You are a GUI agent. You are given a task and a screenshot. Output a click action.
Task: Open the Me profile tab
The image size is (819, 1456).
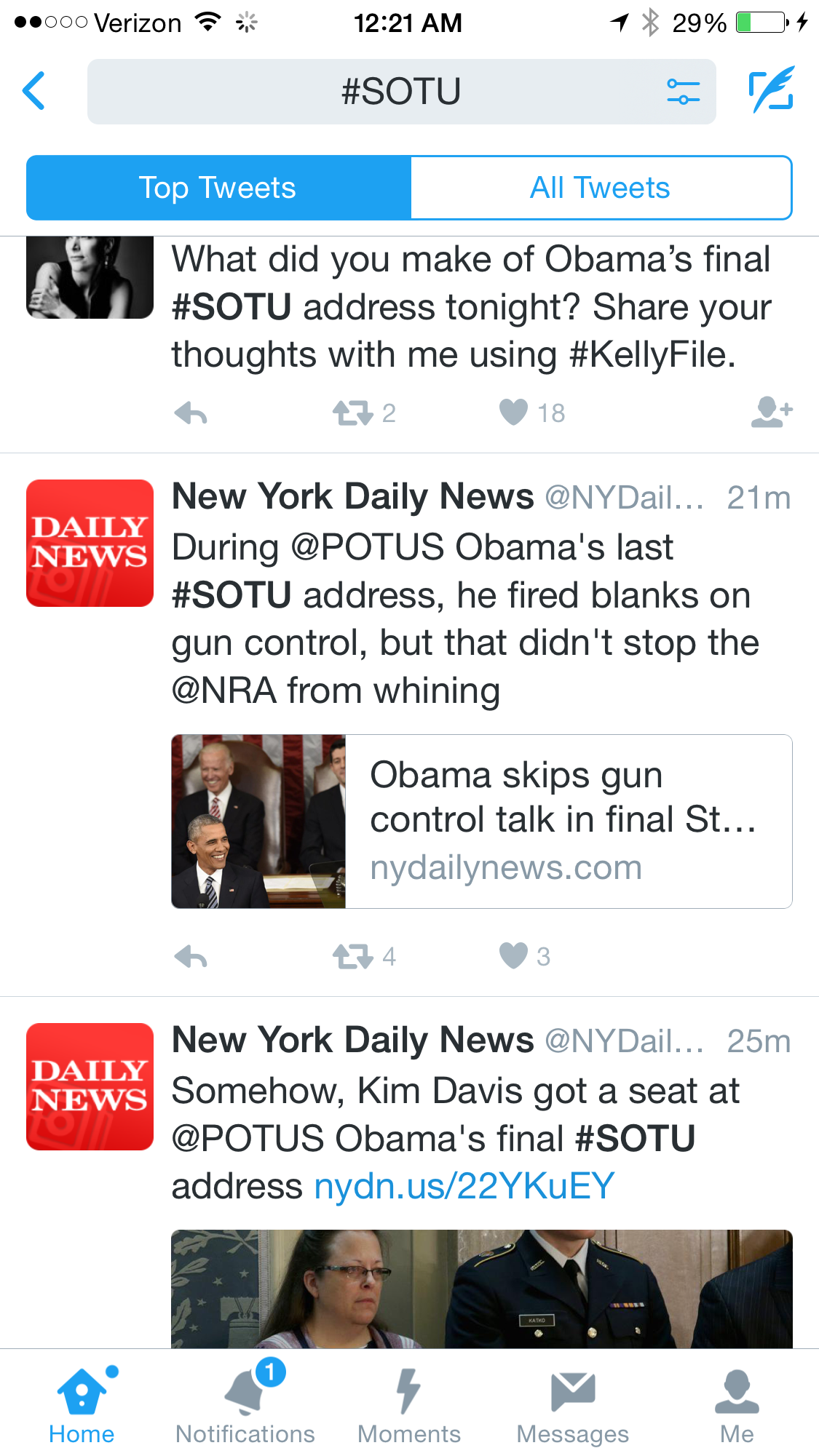click(737, 1403)
